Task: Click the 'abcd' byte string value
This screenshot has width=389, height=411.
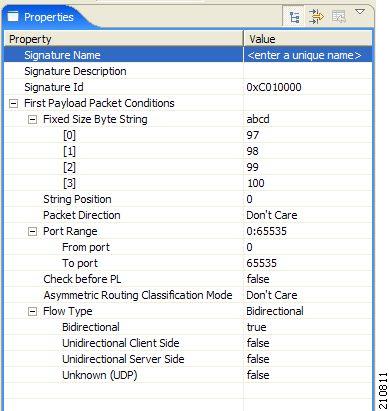Action: [258, 119]
